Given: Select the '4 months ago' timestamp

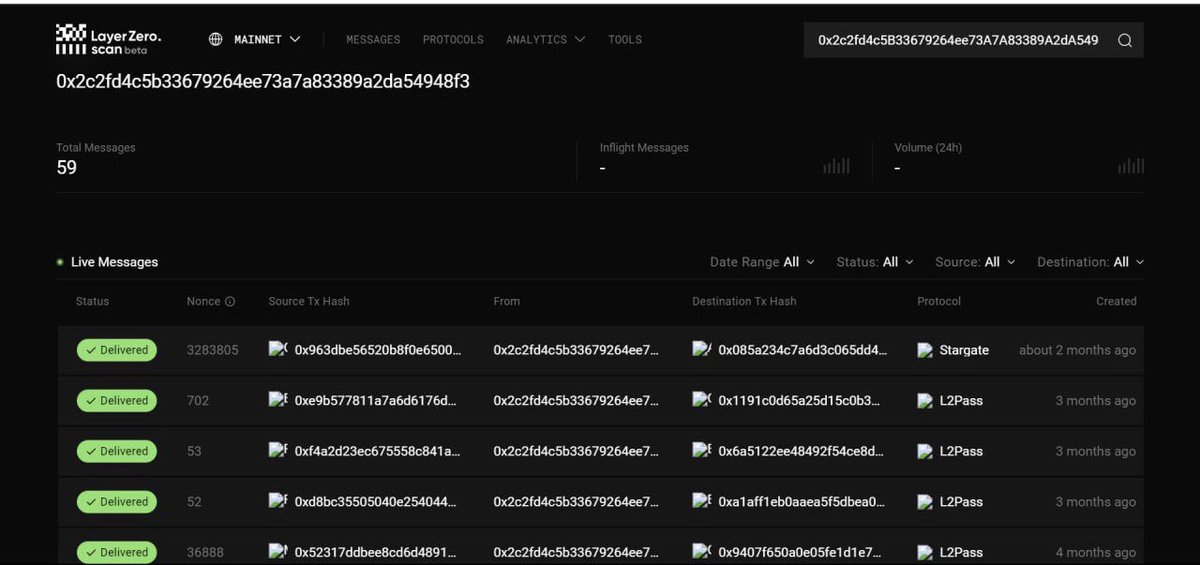Looking at the screenshot, I should point(1096,552).
